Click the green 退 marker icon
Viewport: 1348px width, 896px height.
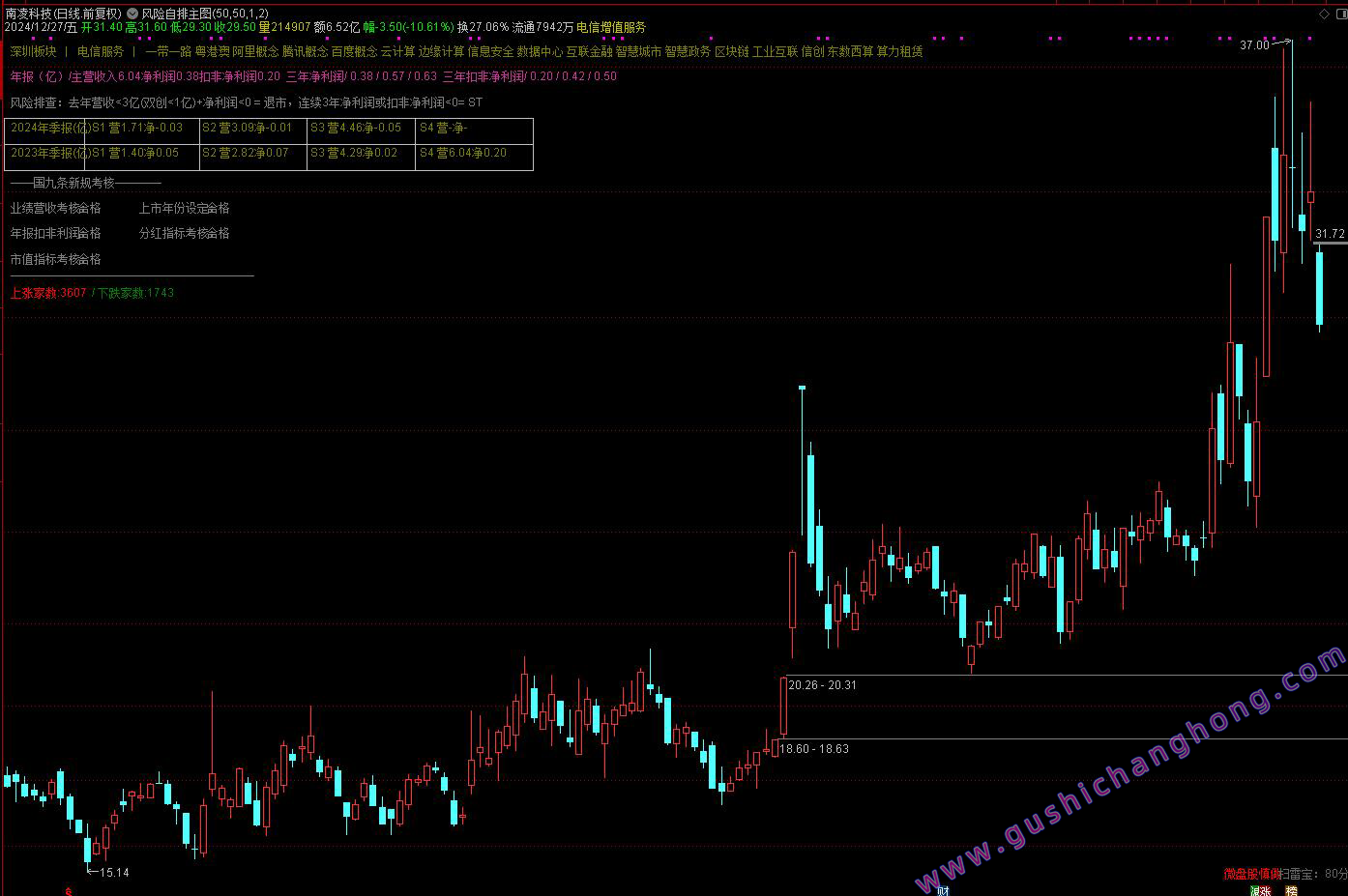tap(1255, 891)
